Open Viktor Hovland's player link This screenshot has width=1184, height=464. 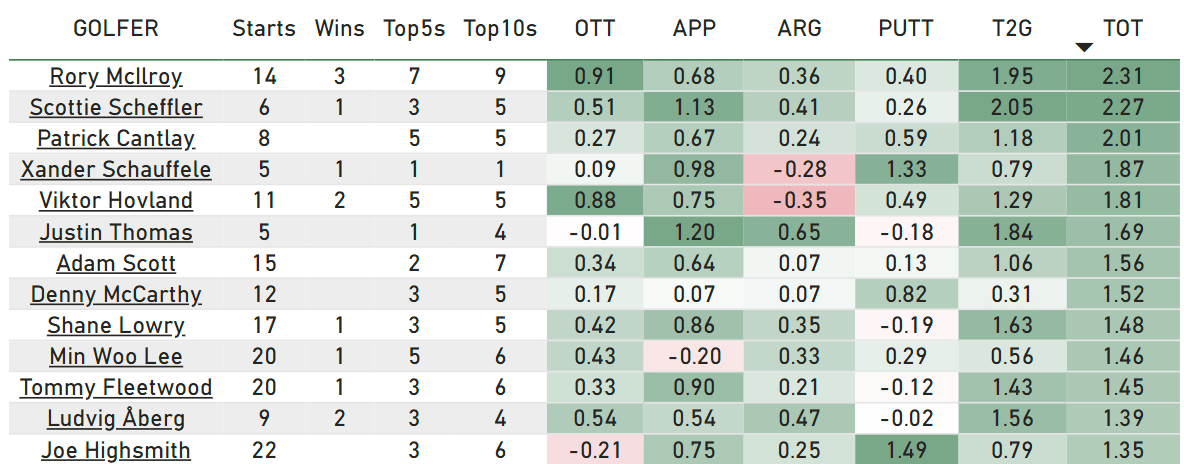click(x=116, y=201)
